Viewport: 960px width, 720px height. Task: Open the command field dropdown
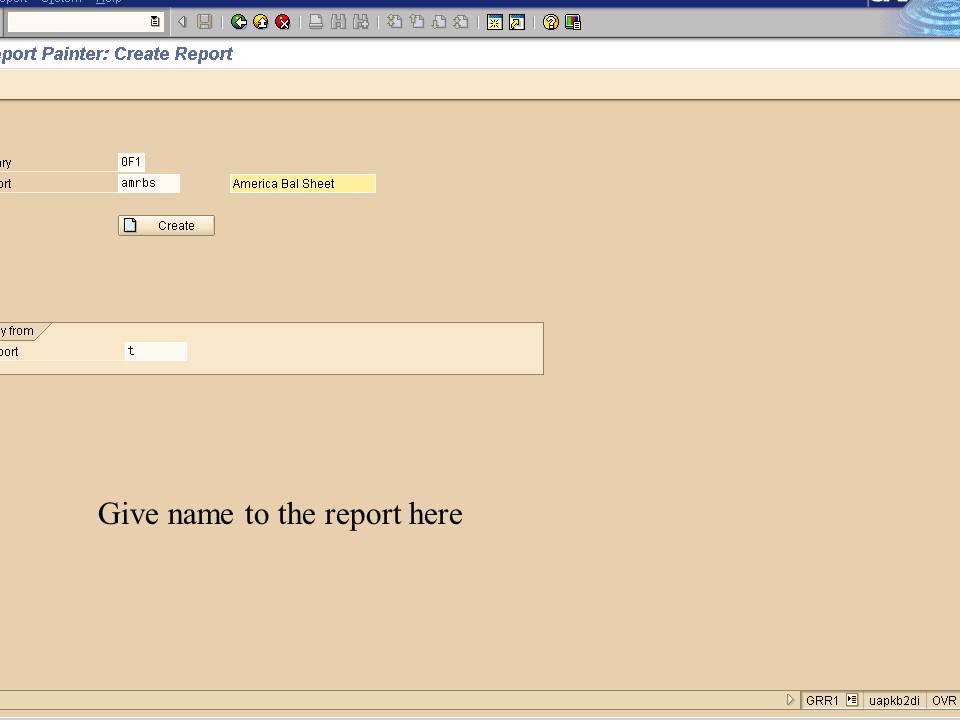pos(154,21)
